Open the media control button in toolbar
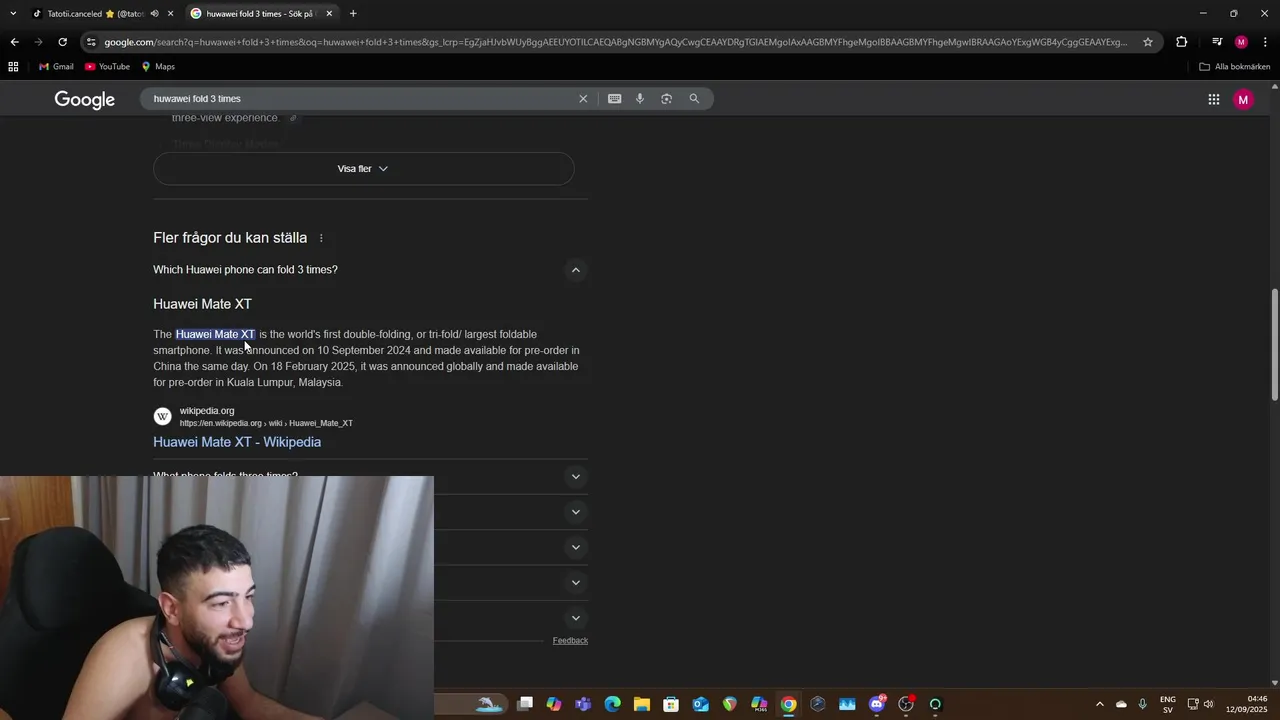Screen dimensions: 1280x720 pos(1216,42)
